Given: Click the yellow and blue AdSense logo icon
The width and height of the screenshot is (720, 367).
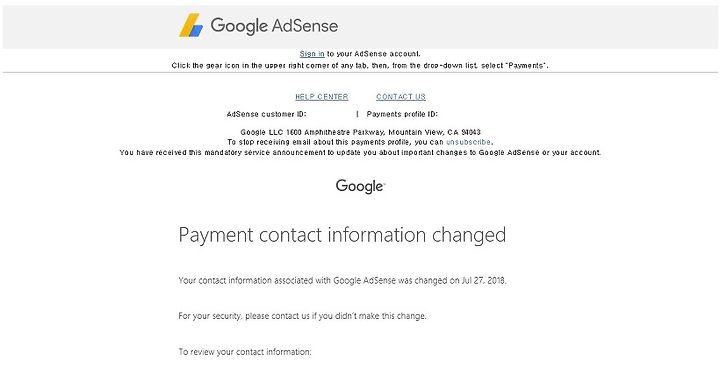Looking at the screenshot, I should coord(191,25).
